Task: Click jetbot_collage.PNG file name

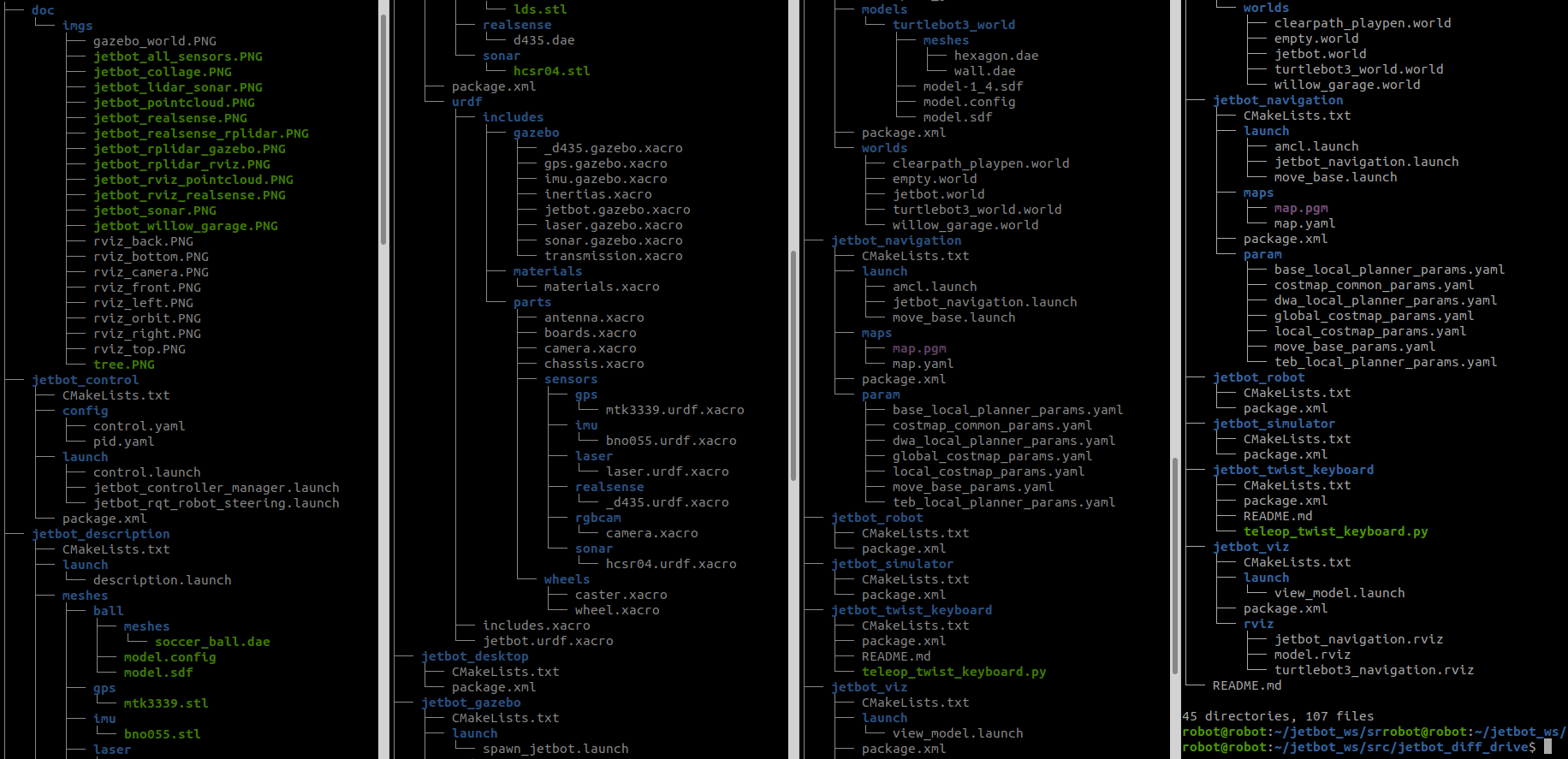Action: point(163,72)
